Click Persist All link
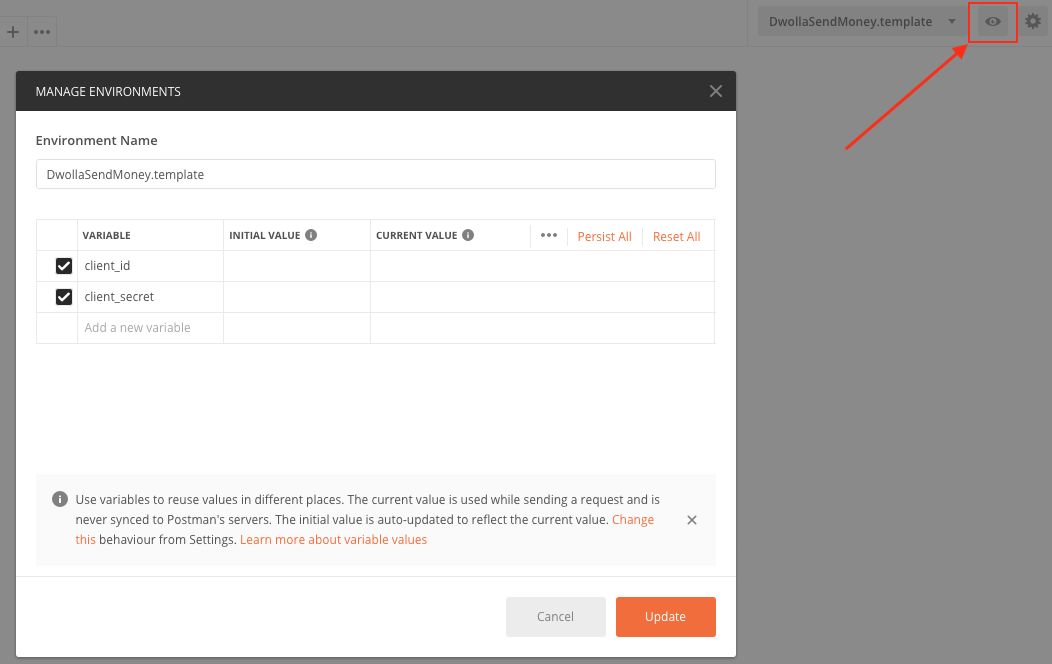 604,237
